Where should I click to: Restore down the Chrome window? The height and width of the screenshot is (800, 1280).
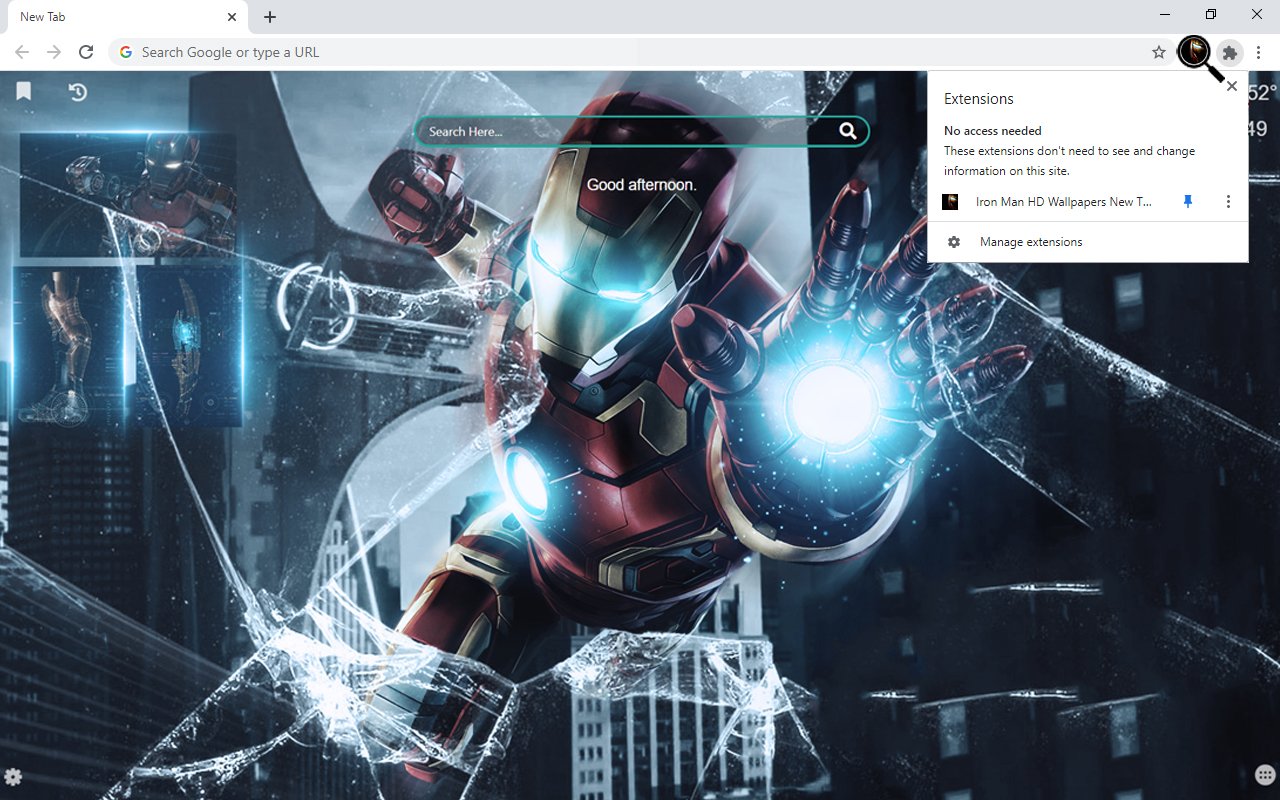1211,14
